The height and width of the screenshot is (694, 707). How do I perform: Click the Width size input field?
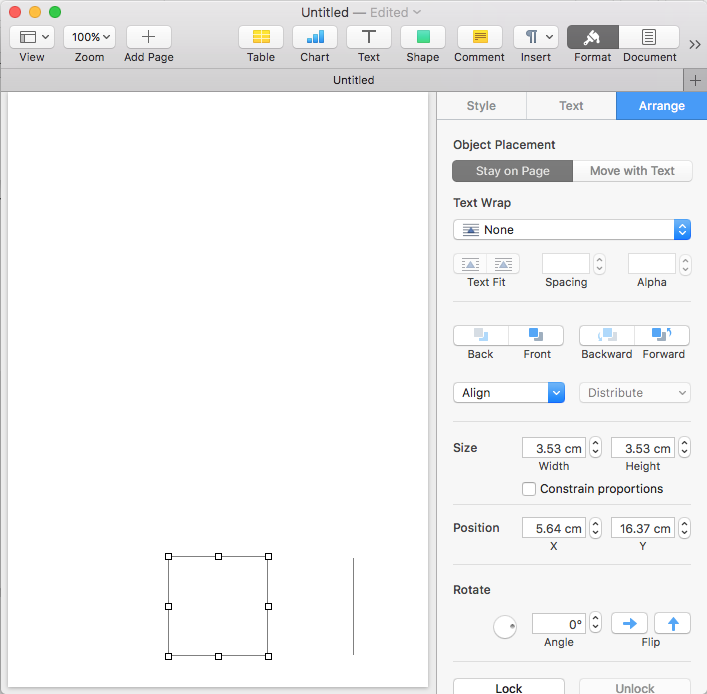pyautogui.click(x=553, y=448)
